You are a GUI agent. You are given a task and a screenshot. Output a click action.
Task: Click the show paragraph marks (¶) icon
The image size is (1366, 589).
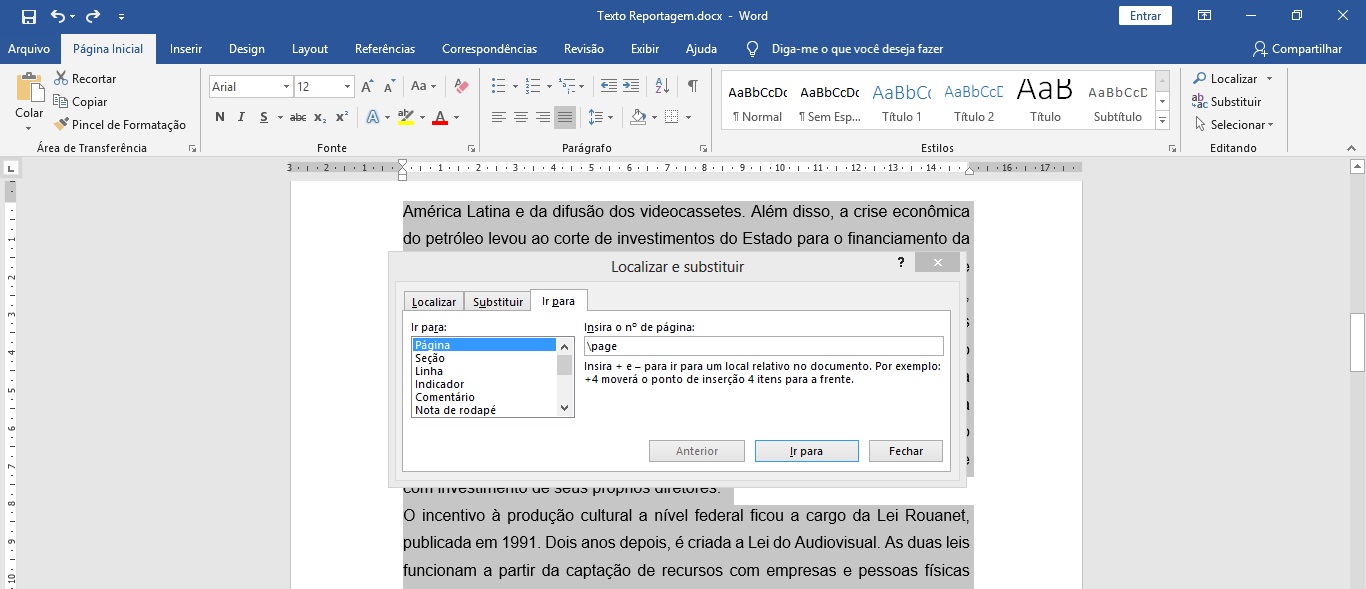(x=692, y=86)
